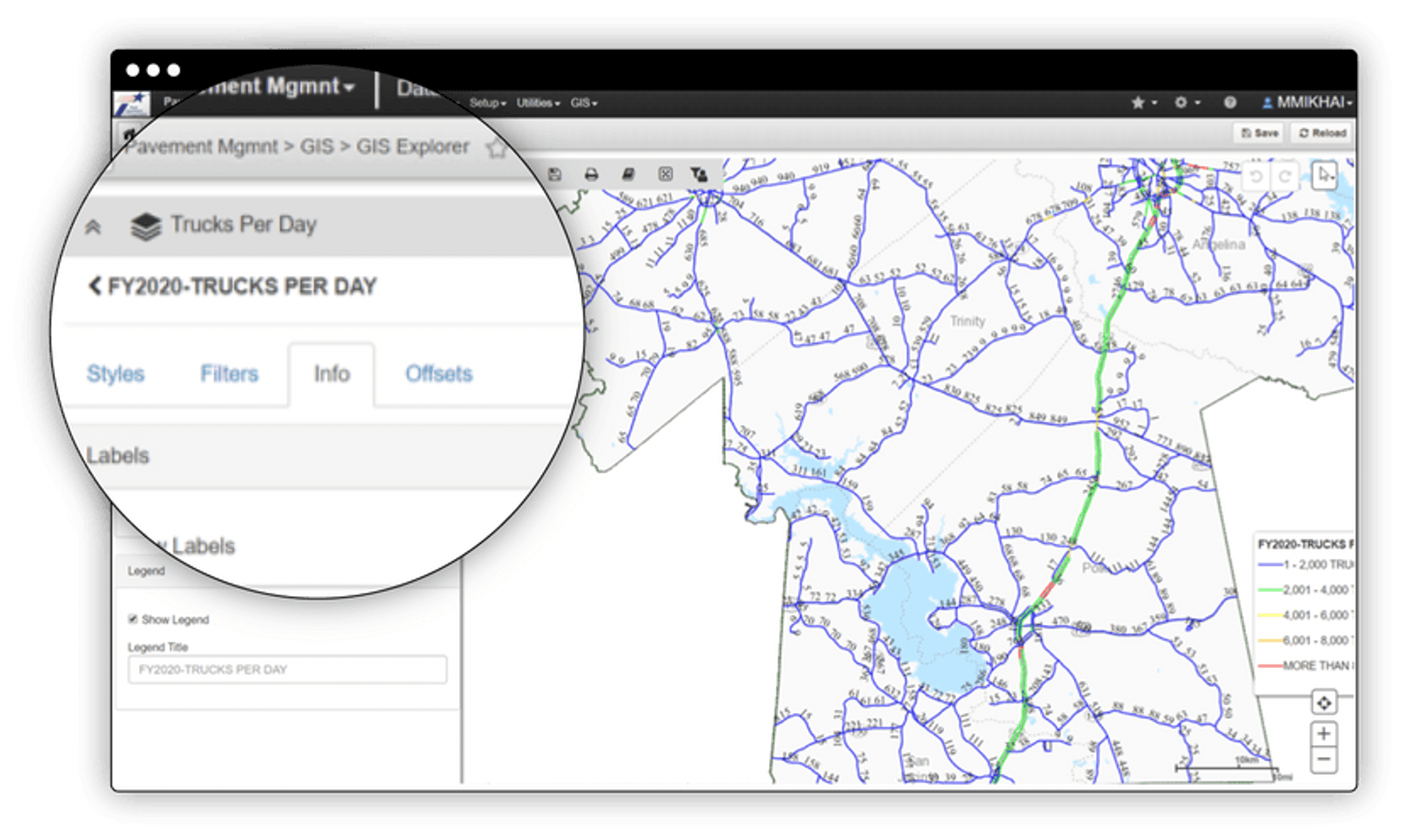Collapse the Trucks Per Day panel with double chevron
The image size is (1406, 840).
(93, 226)
